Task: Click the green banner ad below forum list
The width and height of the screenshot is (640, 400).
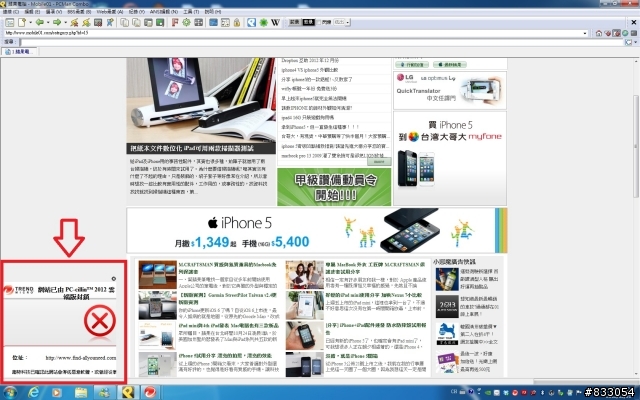Action: [x=334, y=187]
